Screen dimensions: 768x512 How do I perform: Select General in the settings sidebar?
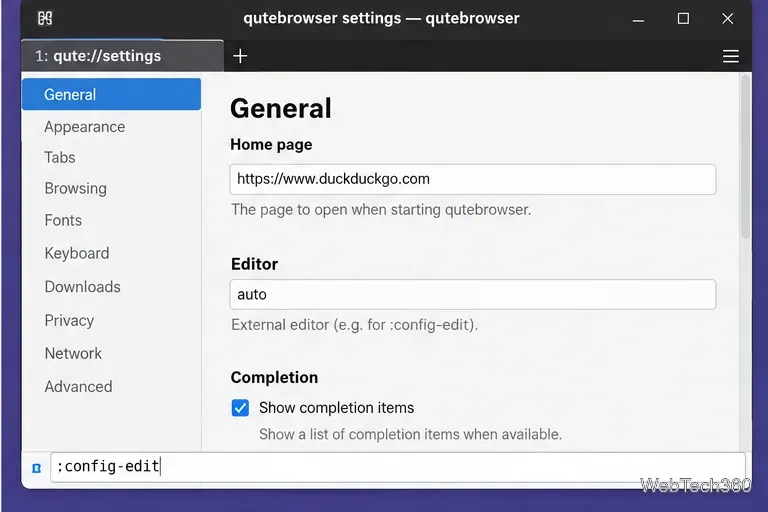click(x=111, y=94)
